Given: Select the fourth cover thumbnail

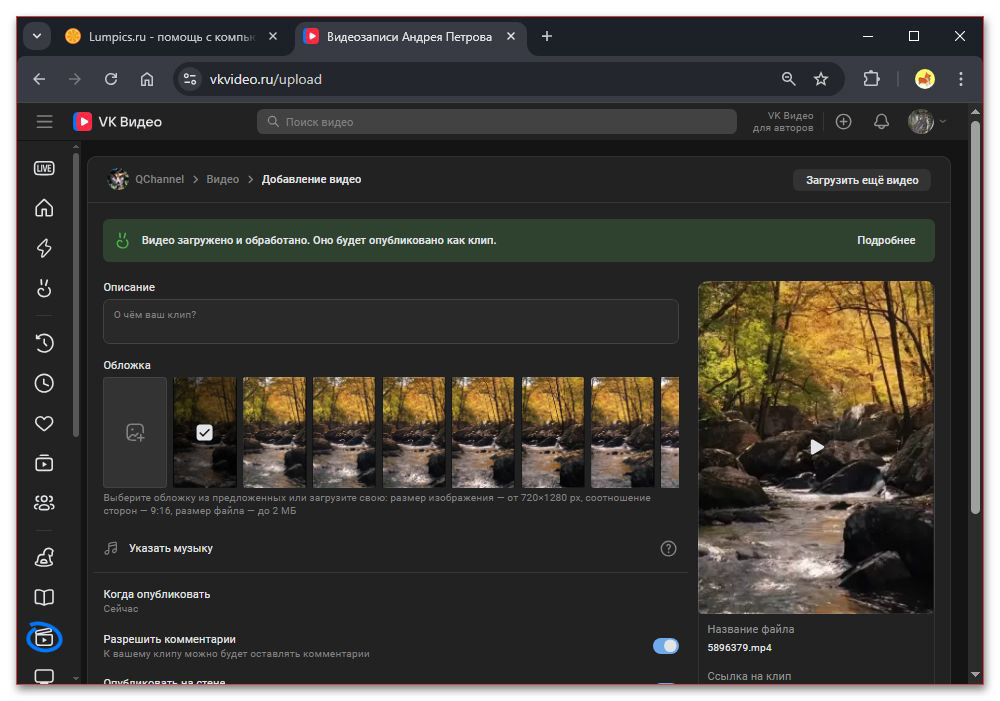Looking at the screenshot, I should (414, 432).
